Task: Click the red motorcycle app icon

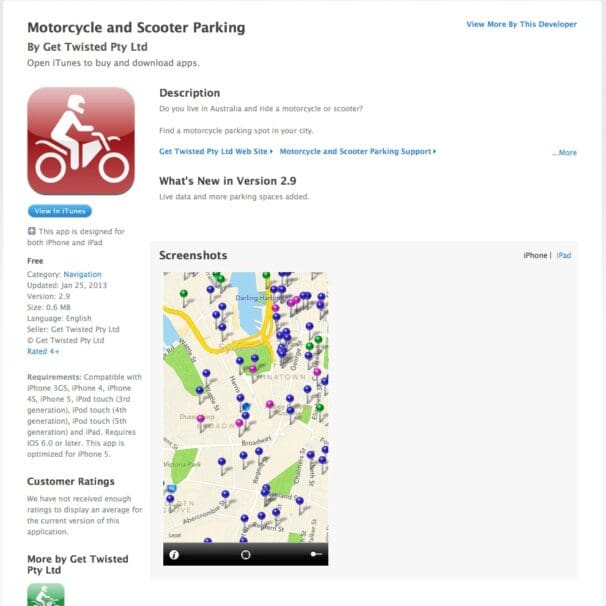Action: [x=81, y=141]
